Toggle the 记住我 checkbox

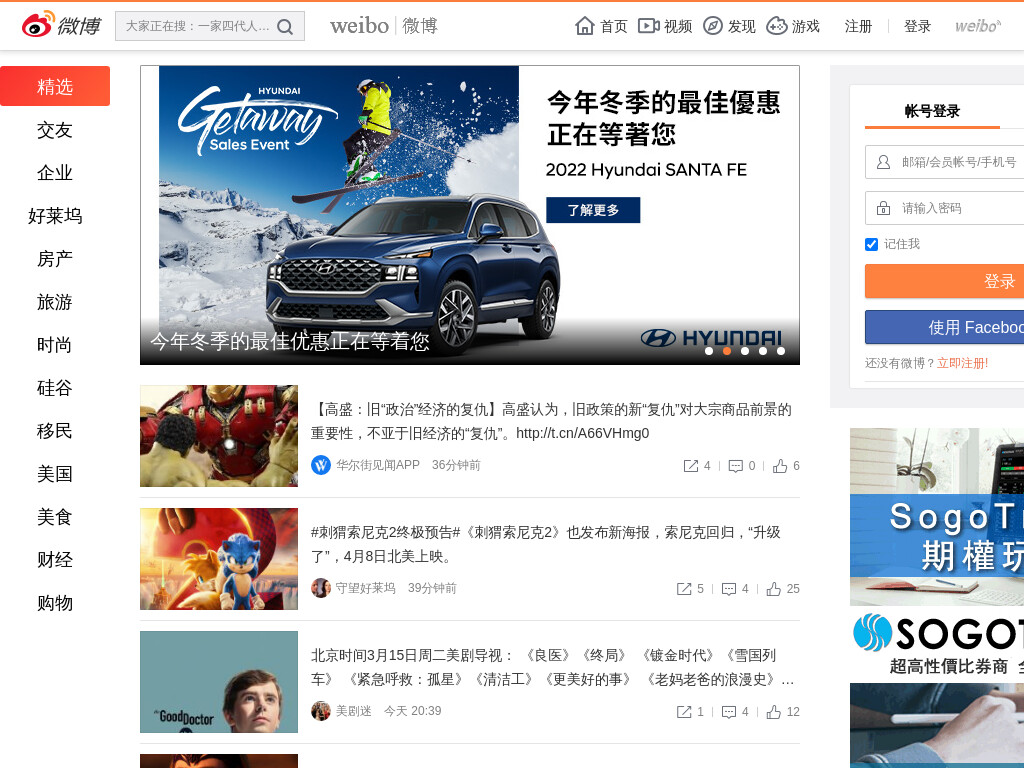click(x=871, y=244)
